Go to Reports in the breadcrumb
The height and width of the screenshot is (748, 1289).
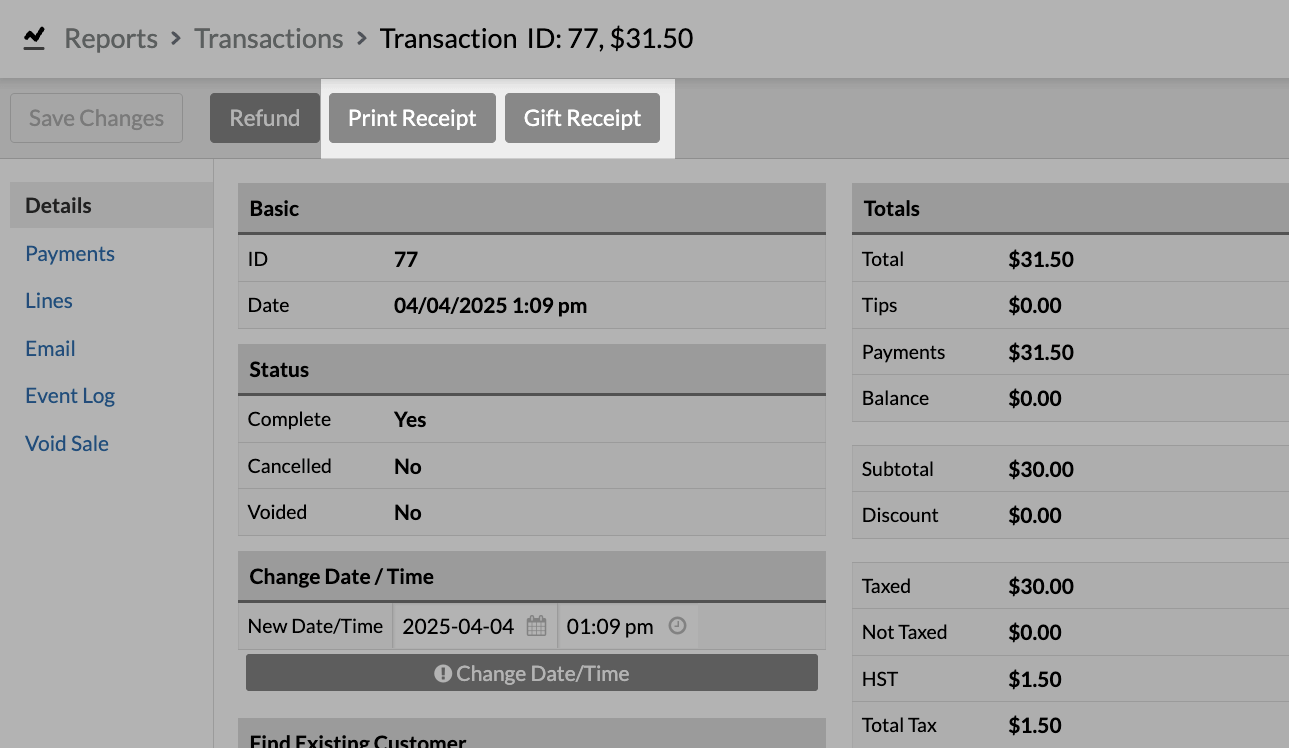click(111, 39)
